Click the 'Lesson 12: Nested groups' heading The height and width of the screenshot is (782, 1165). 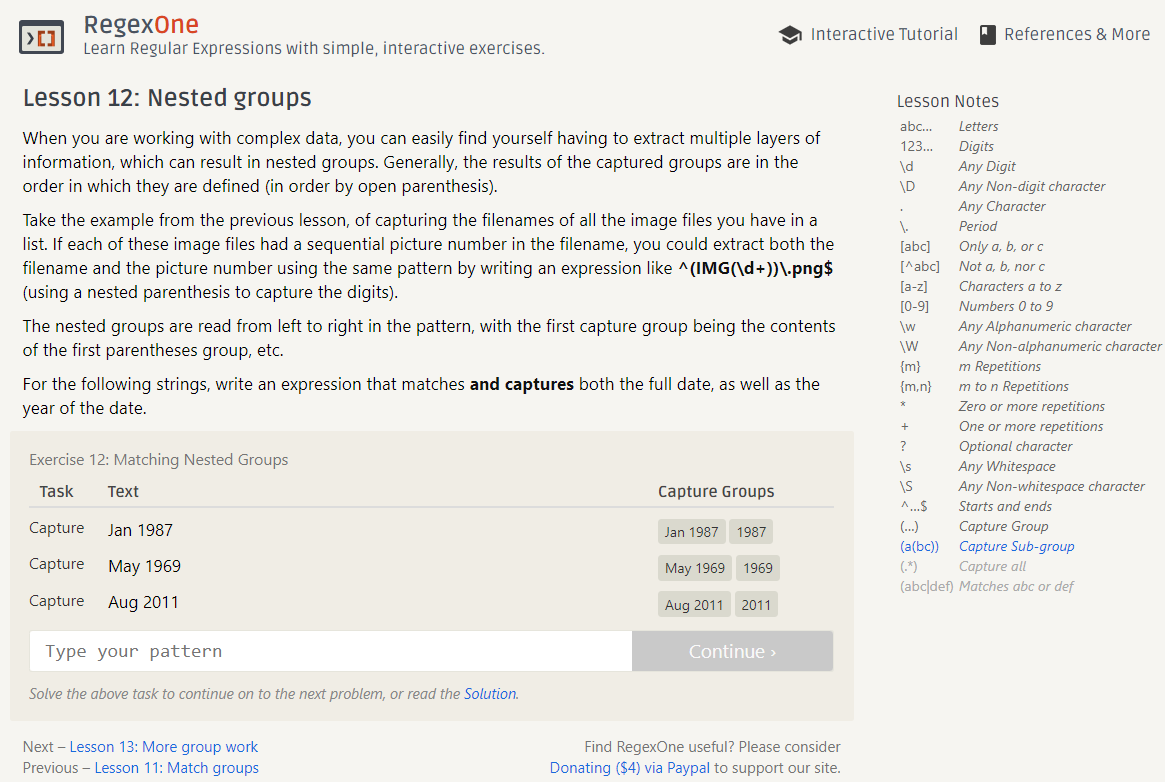point(167,97)
